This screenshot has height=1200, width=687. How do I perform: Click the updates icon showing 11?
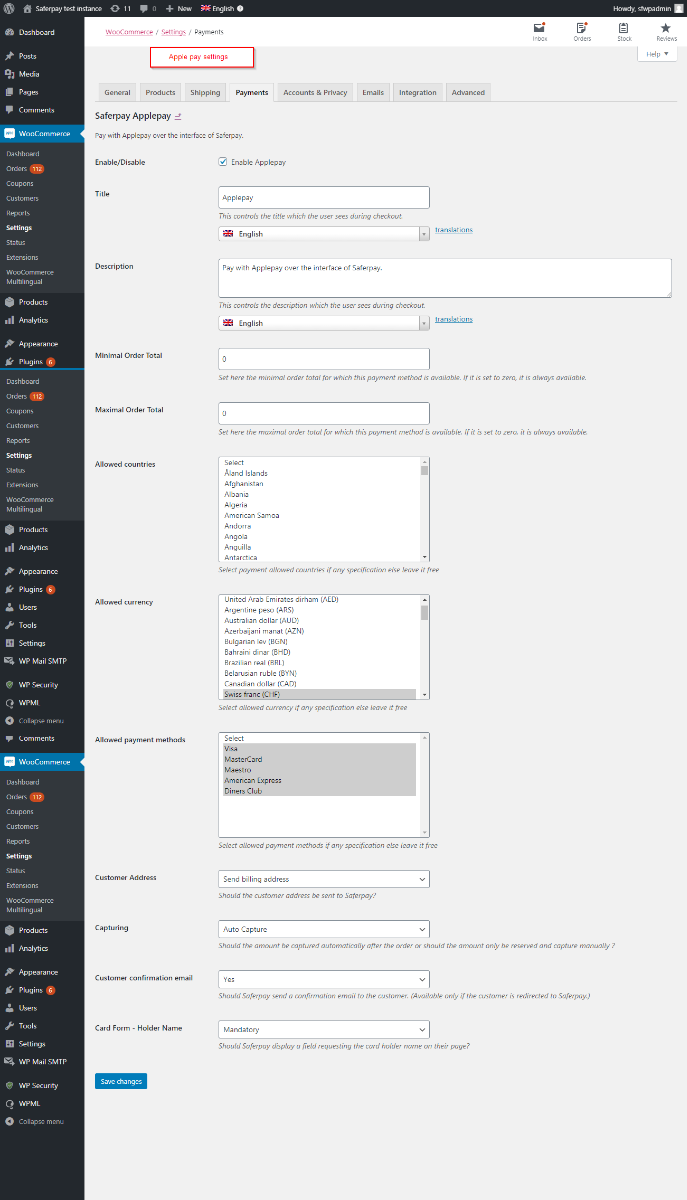pos(120,8)
